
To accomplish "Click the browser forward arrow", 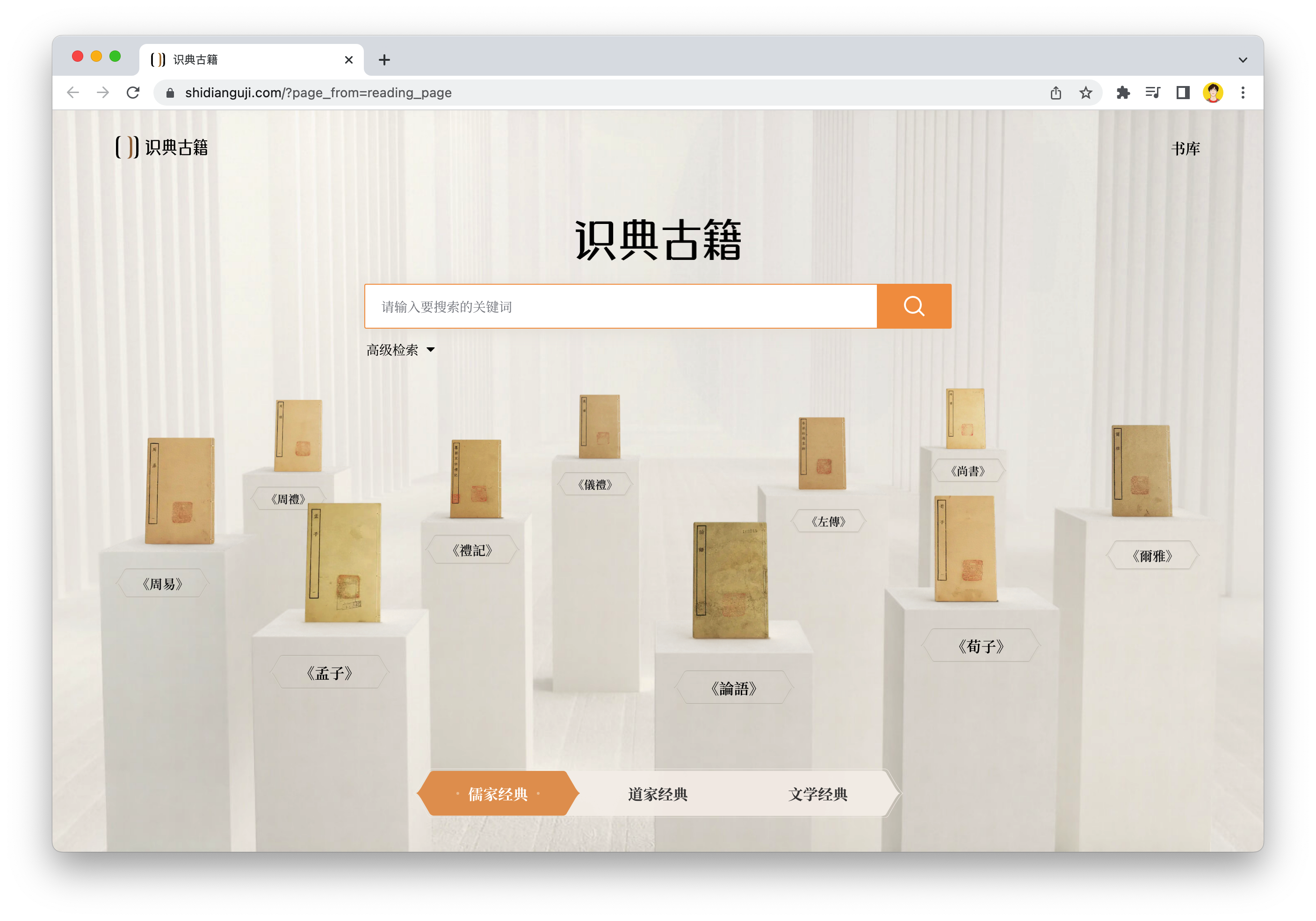I will pos(102,92).
